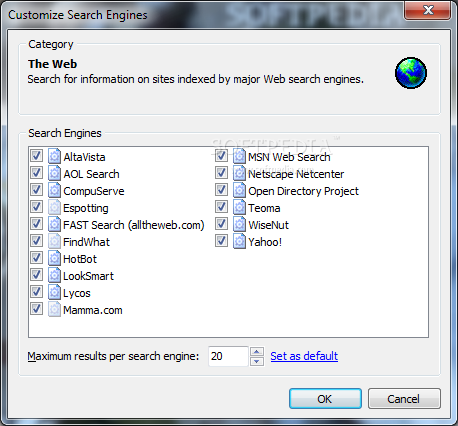
Task: Uncheck the Yahoo! checkbox
Action: [x=221, y=241]
